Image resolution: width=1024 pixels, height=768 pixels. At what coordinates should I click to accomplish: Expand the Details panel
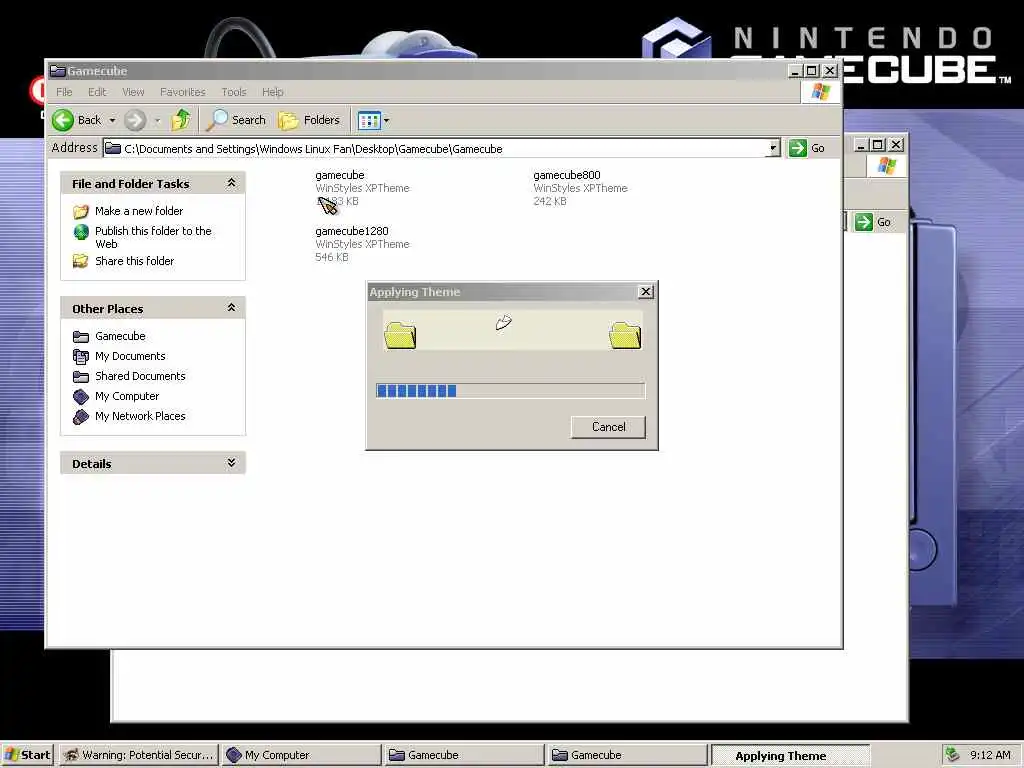pyautogui.click(x=231, y=463)
